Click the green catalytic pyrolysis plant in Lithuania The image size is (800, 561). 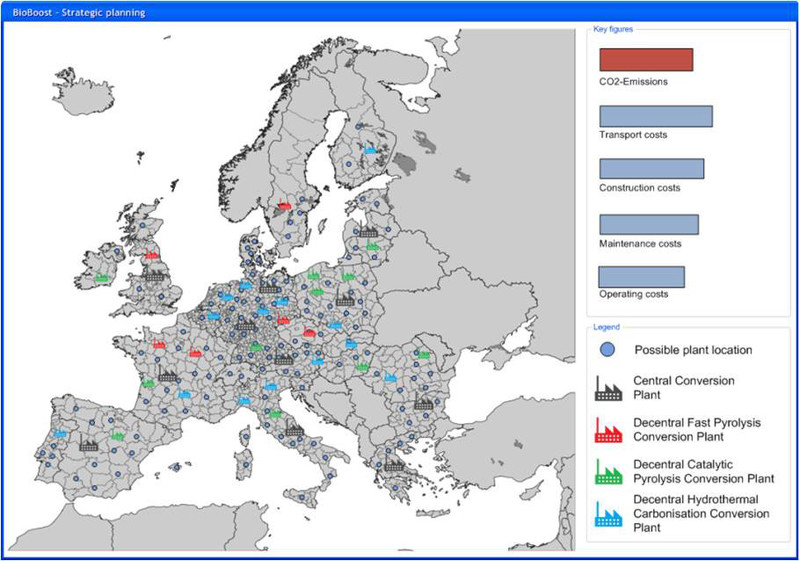[x=372, y=246]
